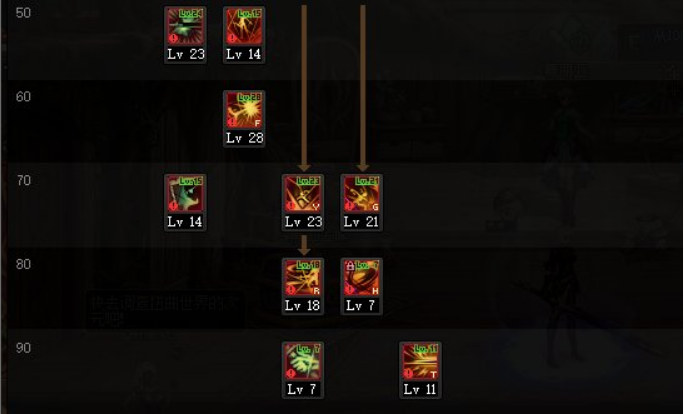Click short arrow between V and R skills
Screen dimensions: 684x414
(304, 246)
